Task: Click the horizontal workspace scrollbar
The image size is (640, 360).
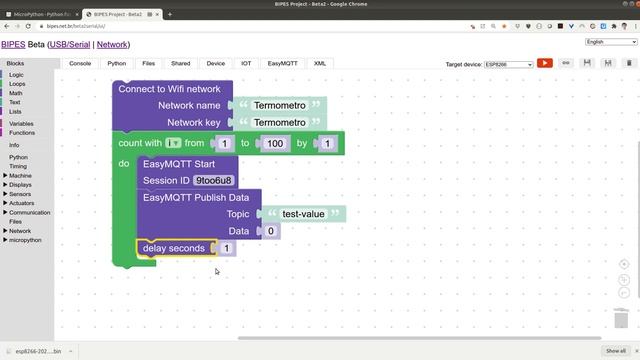Action: pyautogui.click(x=420, y=338)
